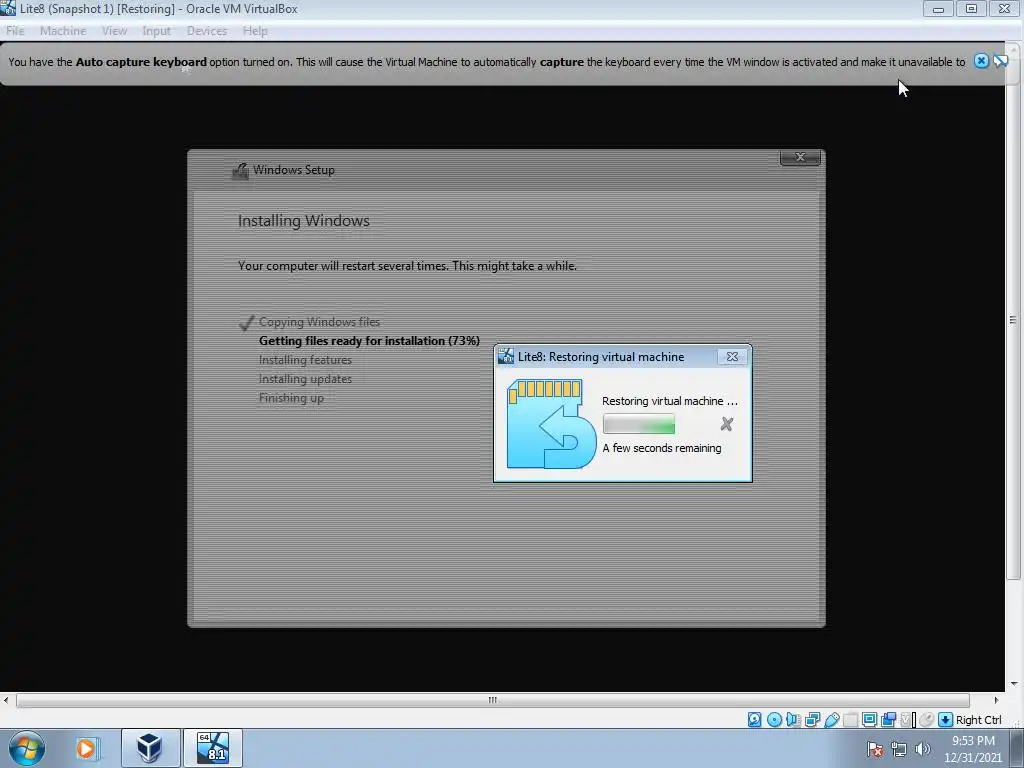Click the audio status indicator icon
This screenshot has width=1024, height=768.
[x=793, y=720]
